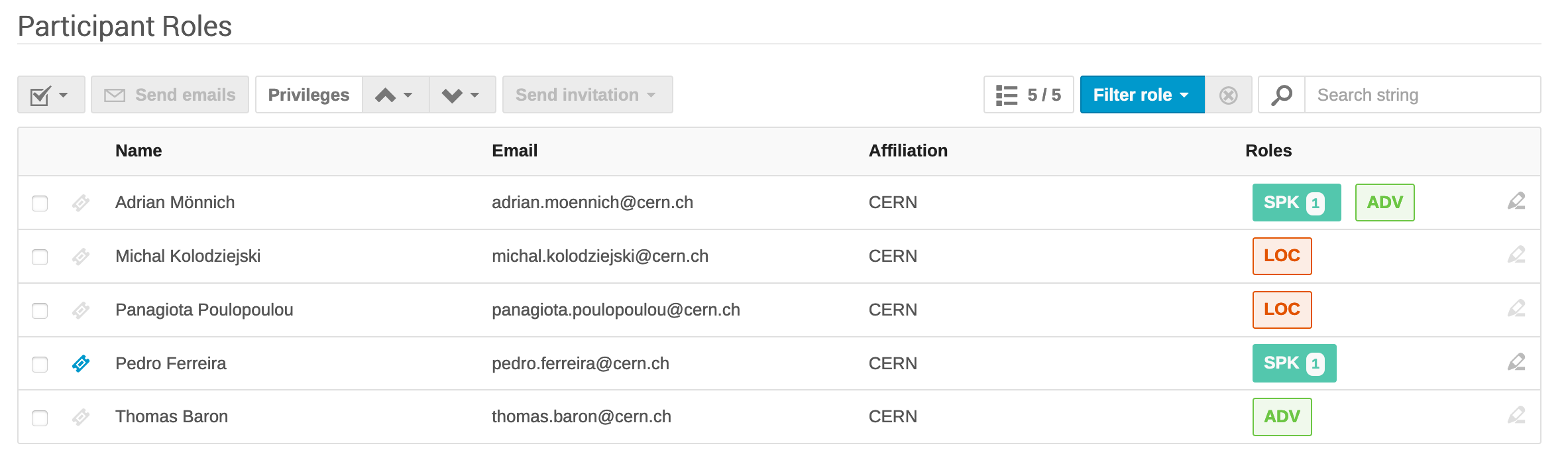Expand the row selection checkbox dropdown
The width and height of the screenshot is (1568, 472).
[51, 95]
